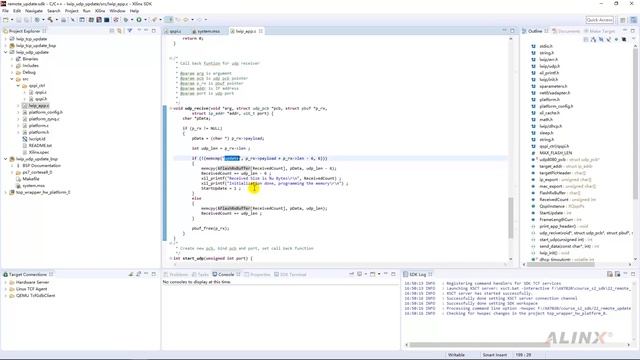Viewport: 640px width, 360px height.
Task: Maximize the Project Explorer panel
Action: pyautogui.click(x=153, y=31)
